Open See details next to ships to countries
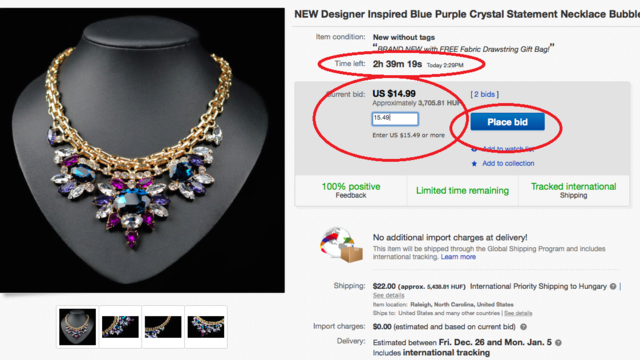640x360 pixels. click(x=518, y=313)
